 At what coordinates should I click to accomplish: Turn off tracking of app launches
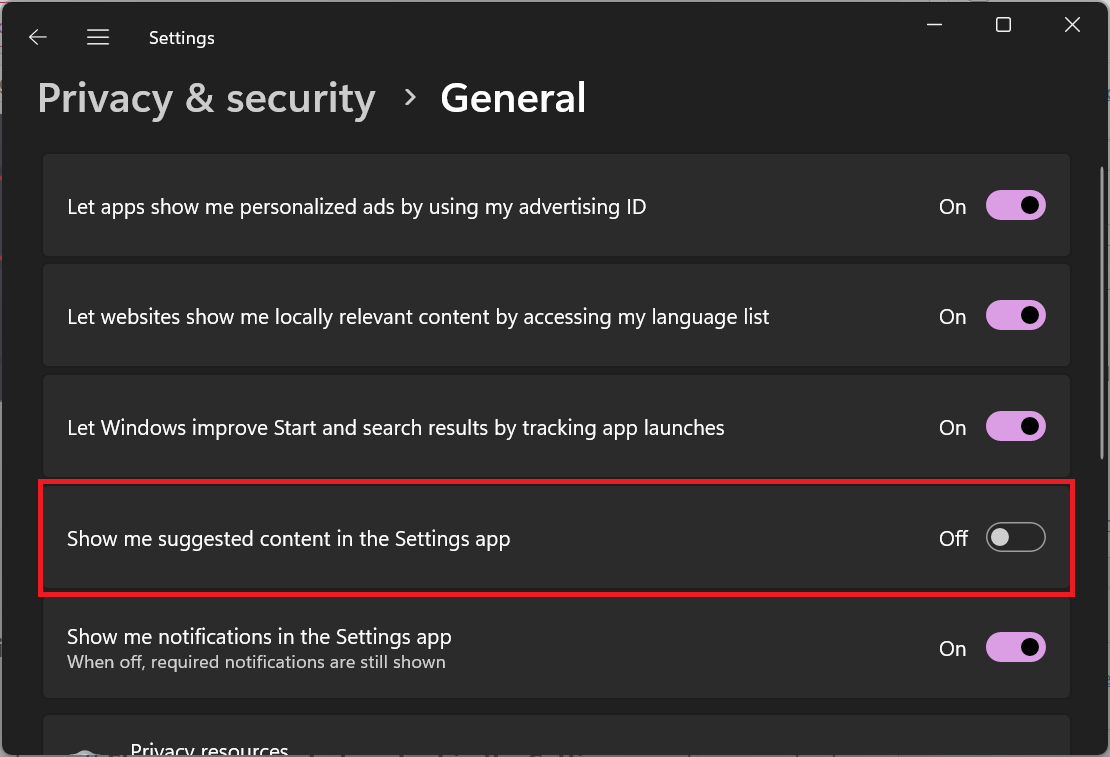point(1015,426)
